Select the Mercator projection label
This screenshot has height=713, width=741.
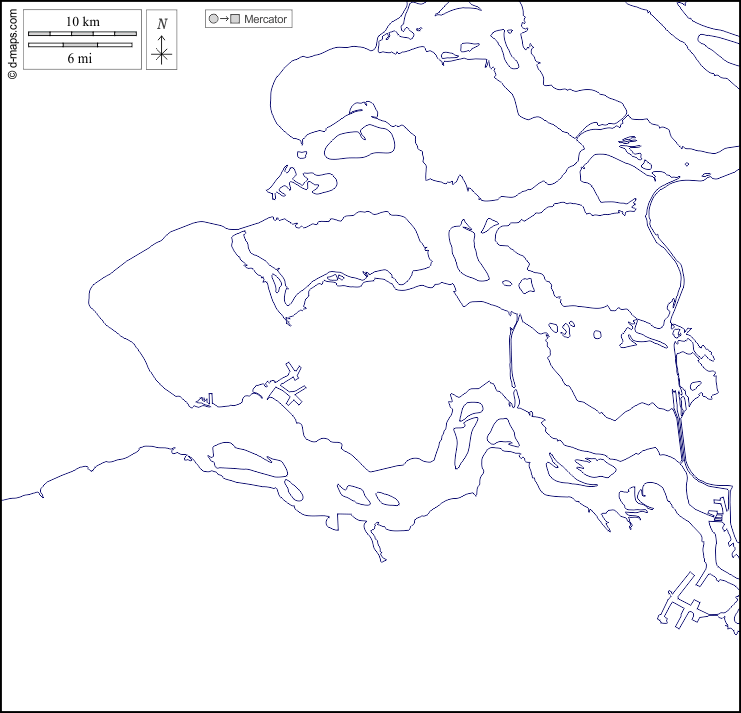(x=265, y=19)
